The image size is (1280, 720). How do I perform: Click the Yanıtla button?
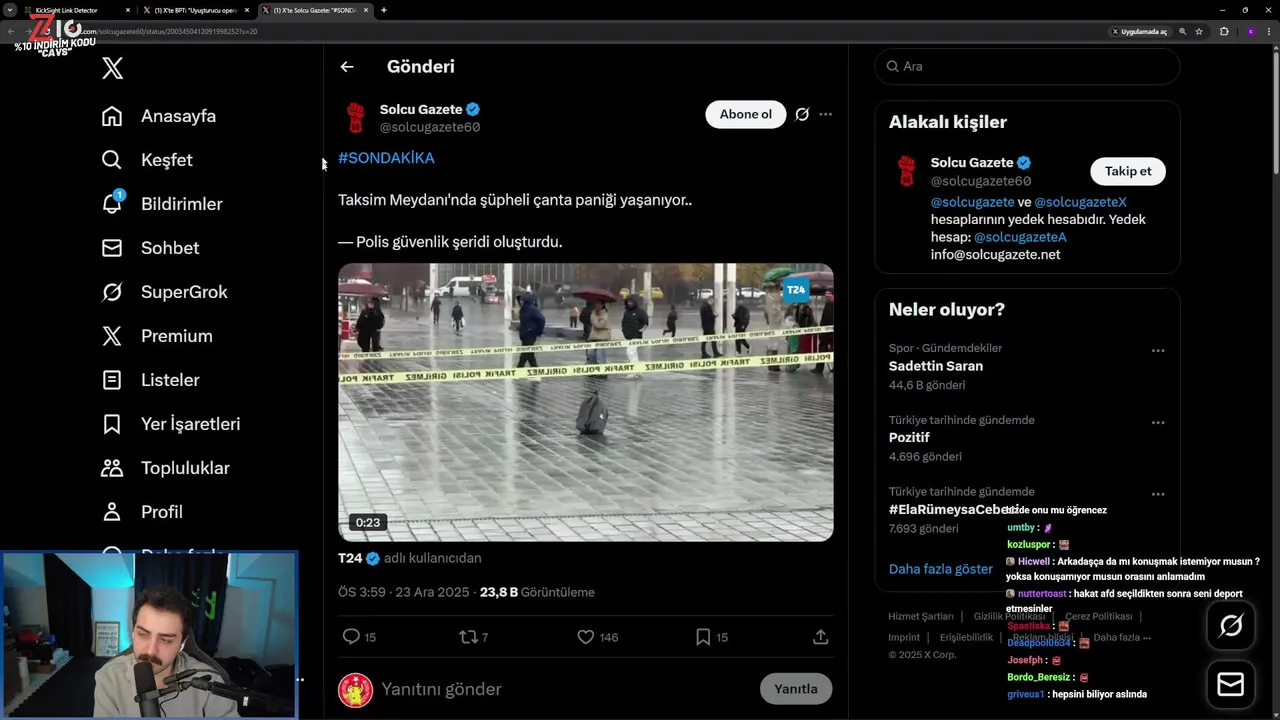(796, 689)
